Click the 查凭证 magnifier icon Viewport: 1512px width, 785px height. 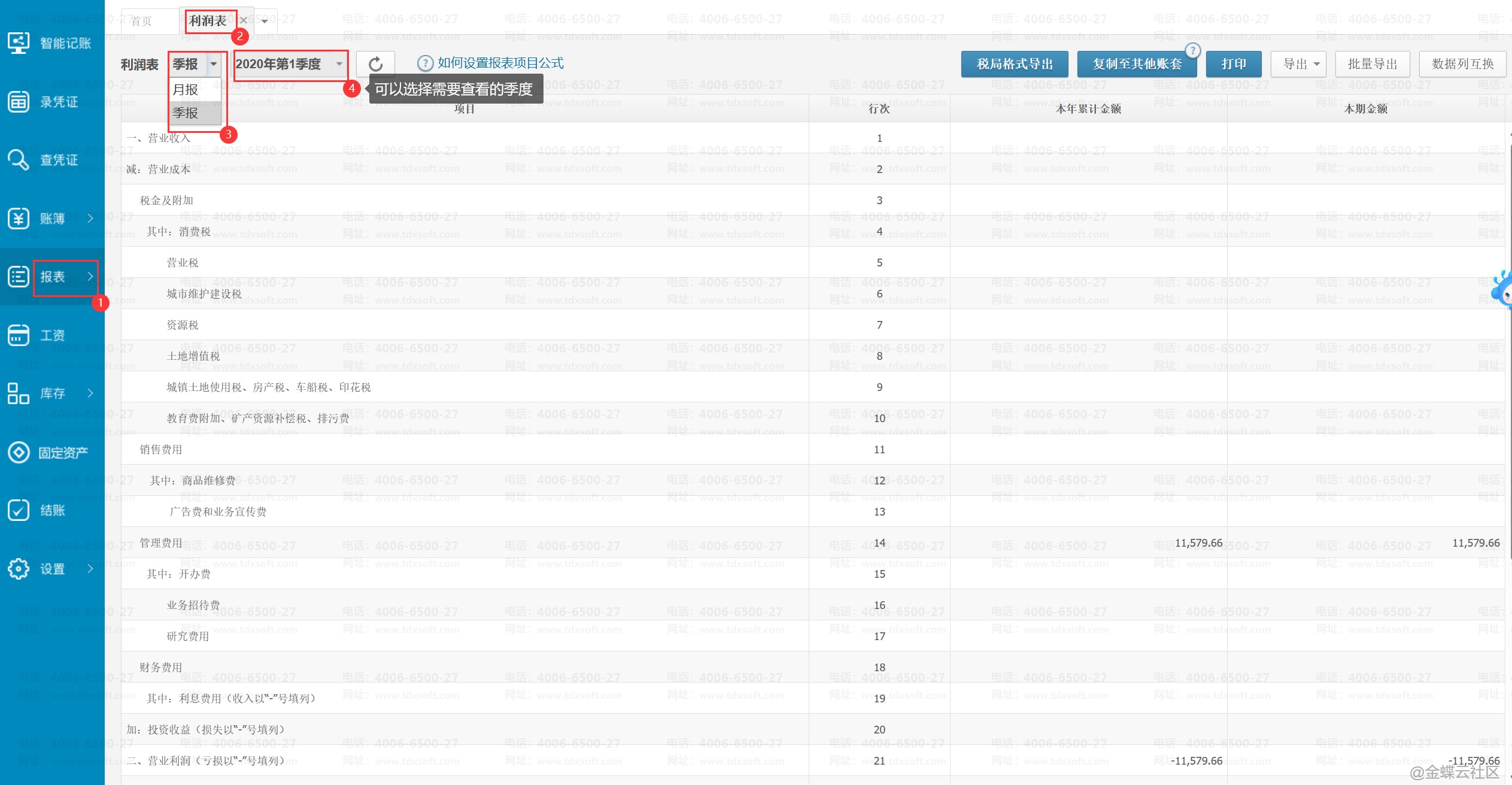19,160
